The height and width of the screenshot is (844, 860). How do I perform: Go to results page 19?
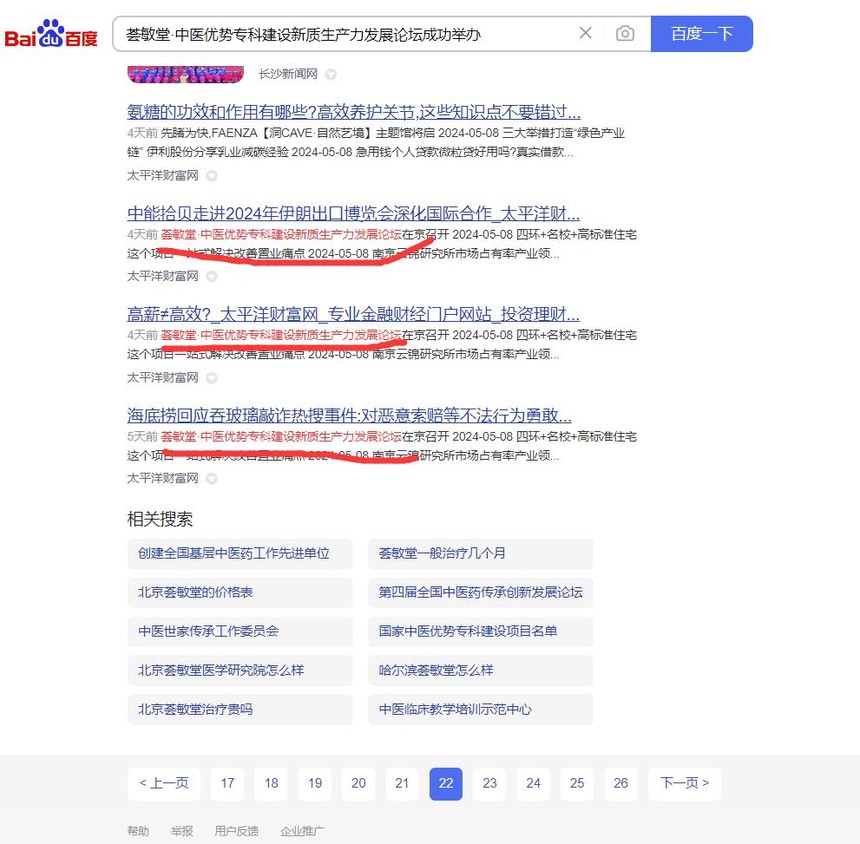tap(315, 783)
